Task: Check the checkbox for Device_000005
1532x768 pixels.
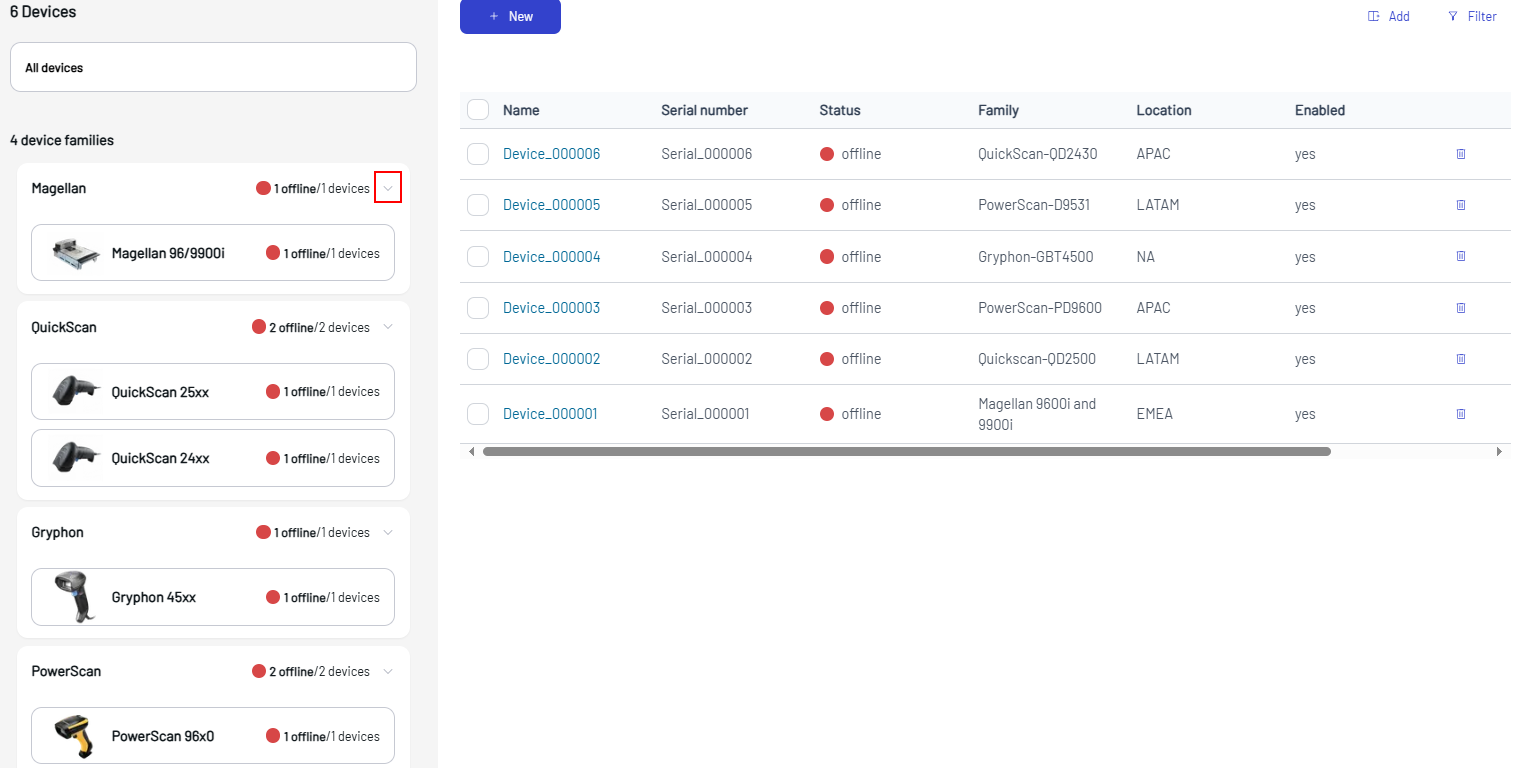Action: click(x=477, y=204)
